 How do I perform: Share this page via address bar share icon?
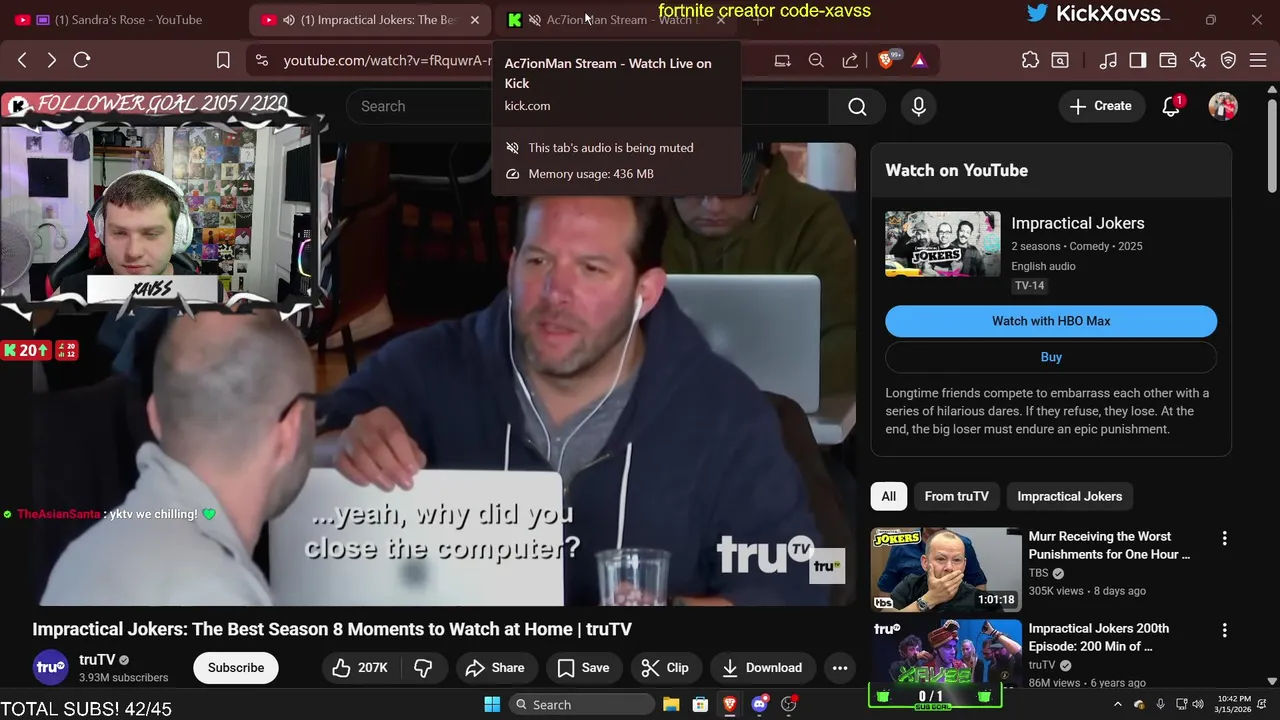coord(850,60)
